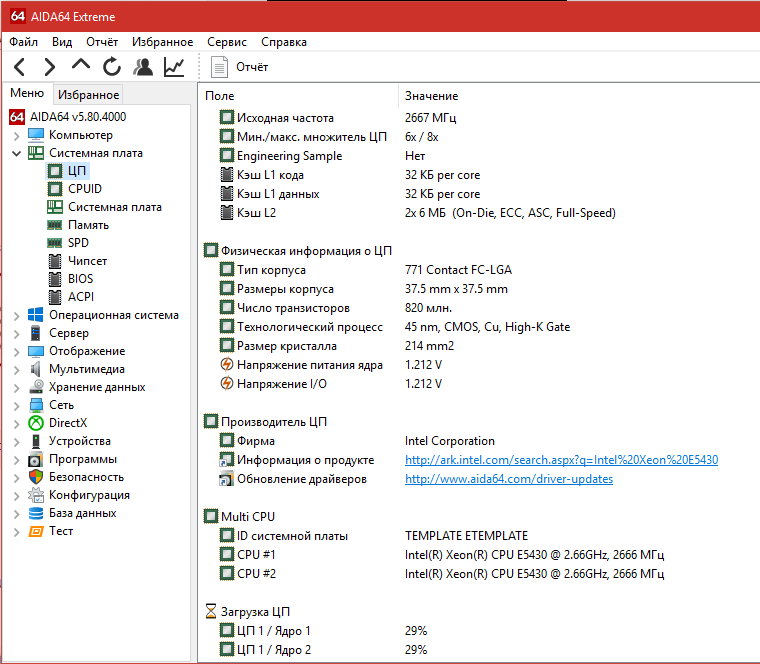The width and height of the screenshot is (760, 664).
Task: Click the hourglass icon next to Загрузка ЦП
Action: coord(210,611)
